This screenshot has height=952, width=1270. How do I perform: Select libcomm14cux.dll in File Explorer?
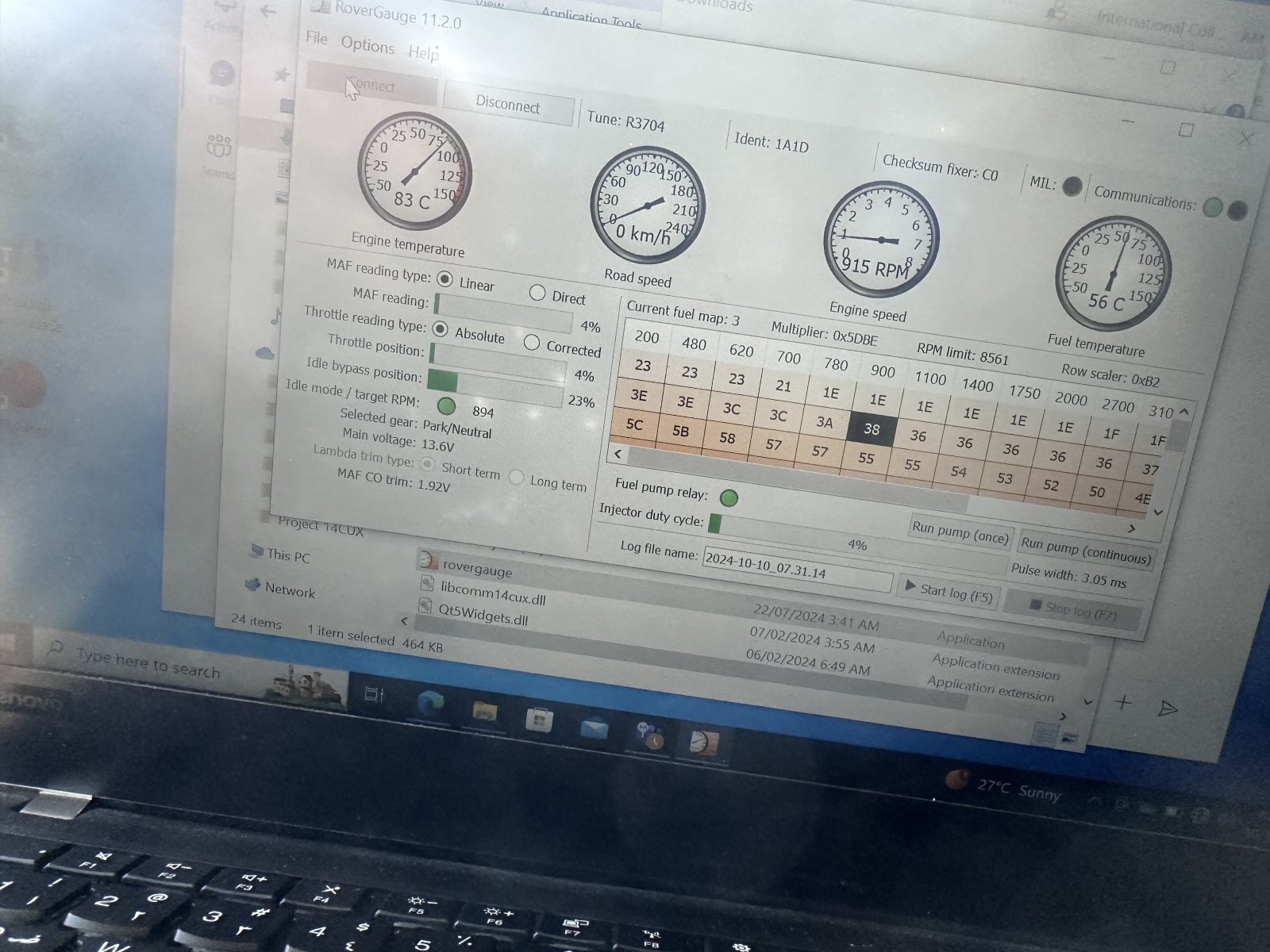coord(492,593)
